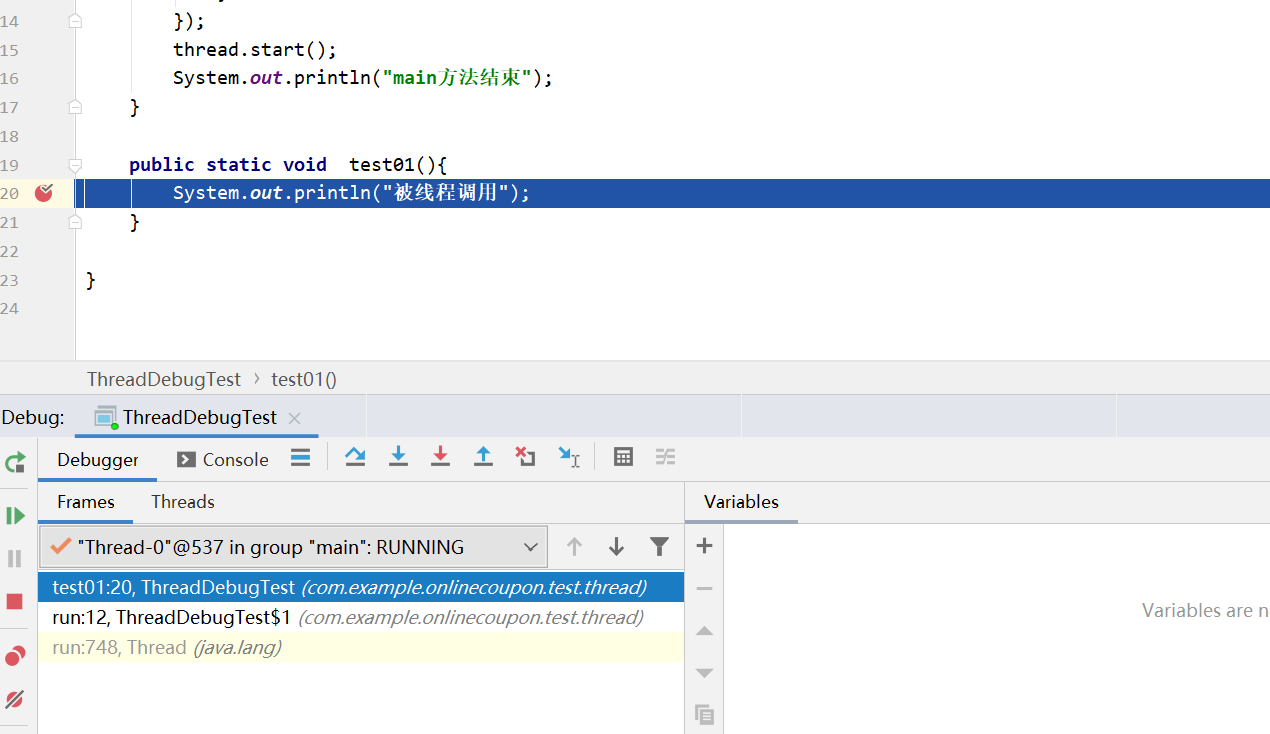
Task: Toggle the frames filter funnel icon
Action: [659, 546]
